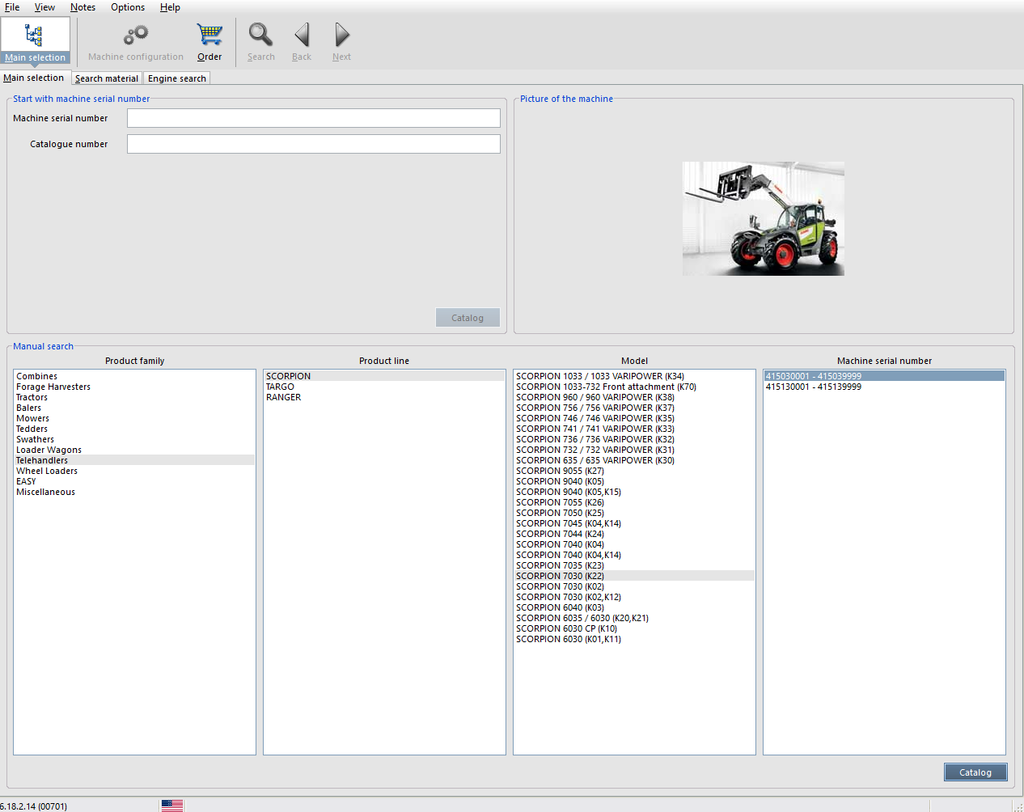This screenshot has height=812, width=1024.
Task: Open the File menu
Action: [x=12, y=7]
